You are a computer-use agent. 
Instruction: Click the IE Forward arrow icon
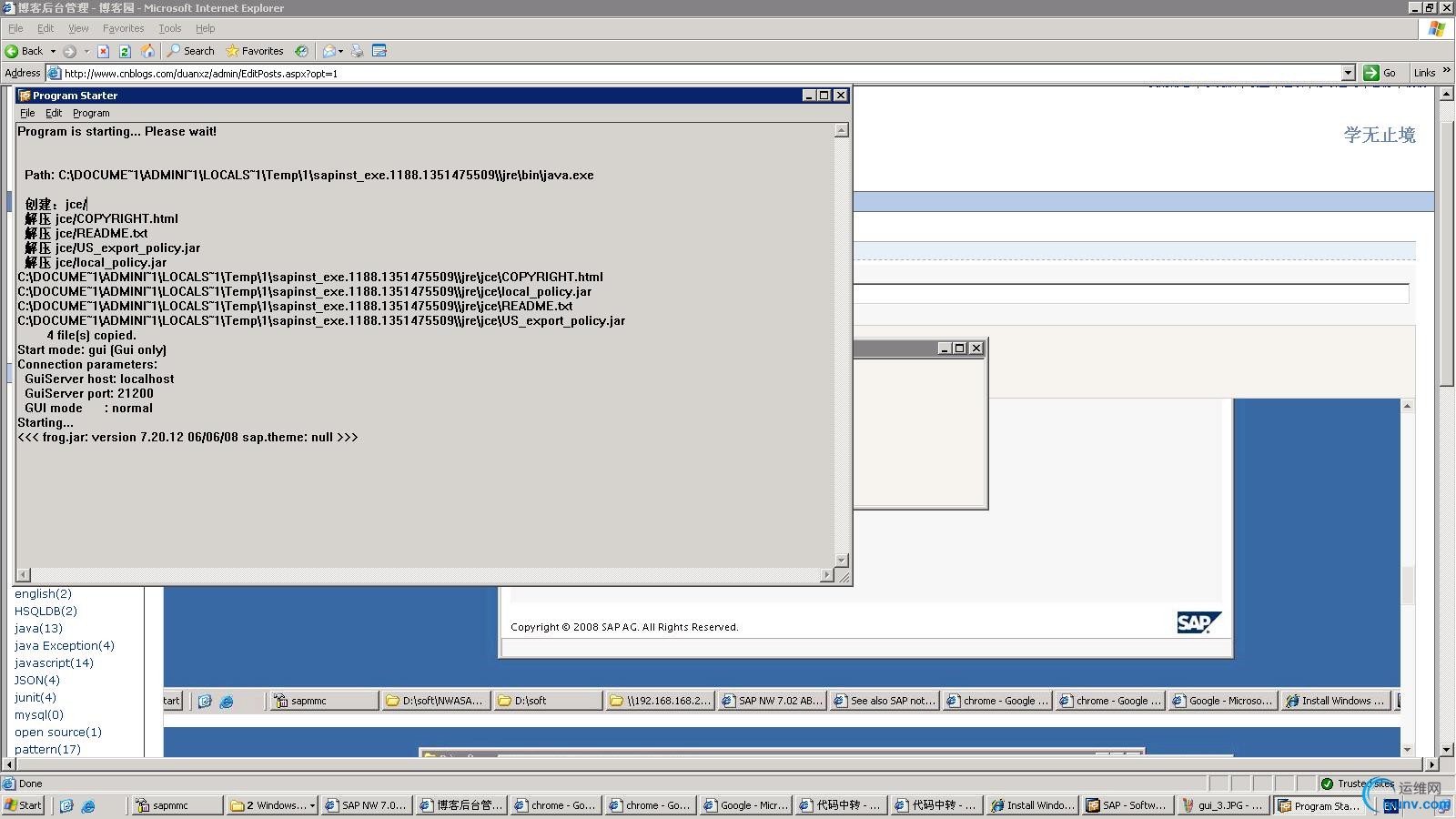[69, 51]
